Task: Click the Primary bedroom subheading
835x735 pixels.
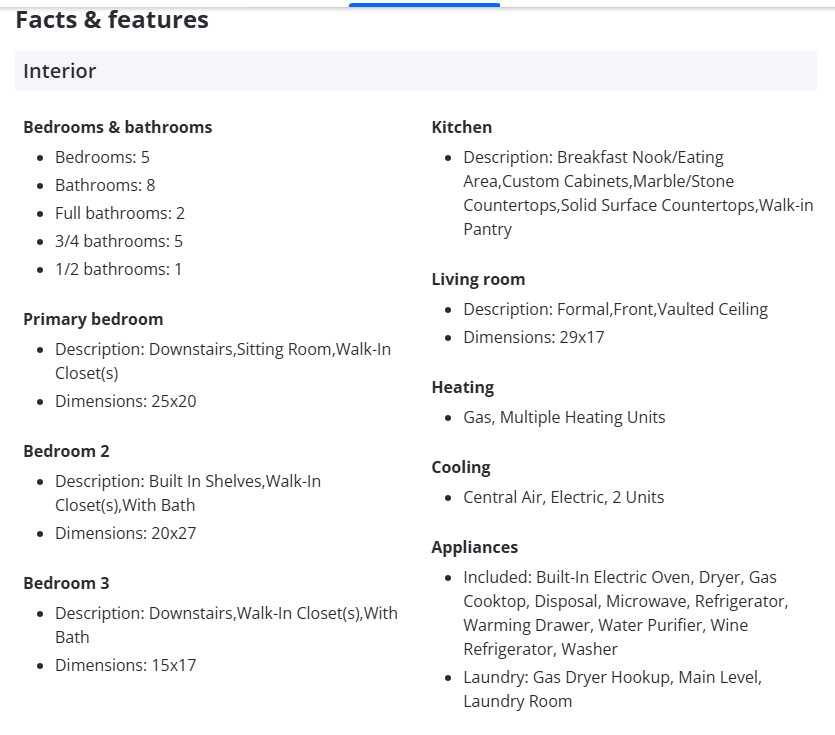Action: point(93,319)
